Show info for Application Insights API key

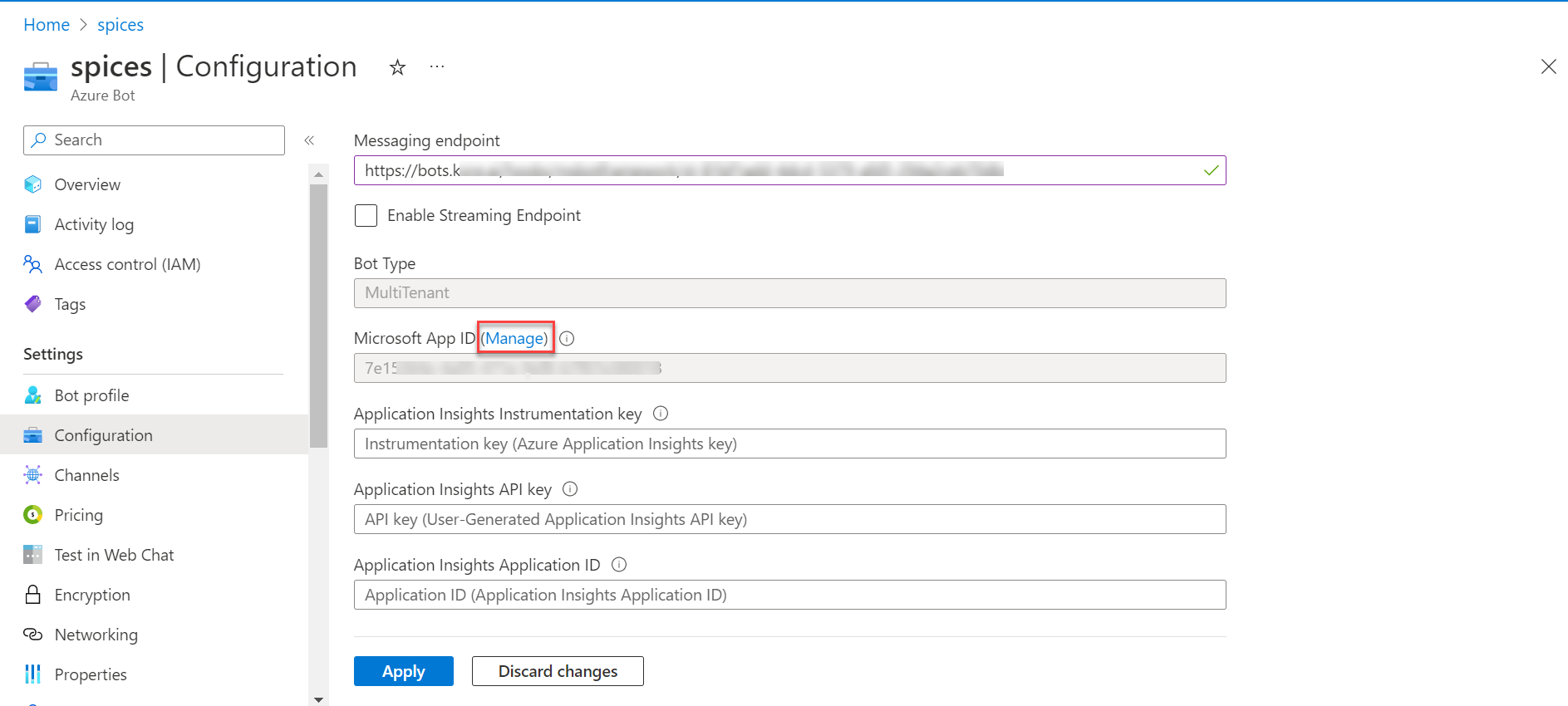570,488
